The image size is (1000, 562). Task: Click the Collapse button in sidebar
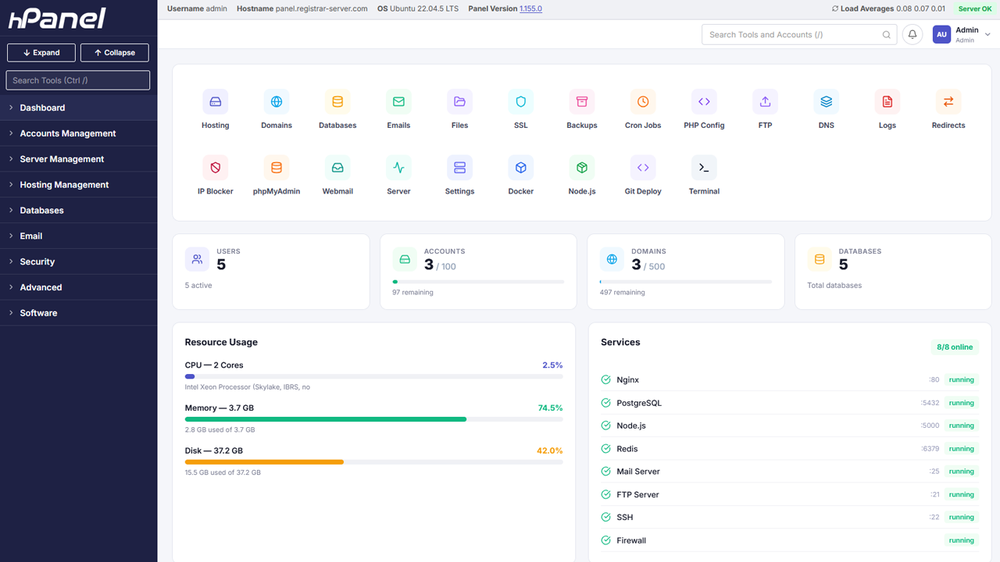click(114, 52)
